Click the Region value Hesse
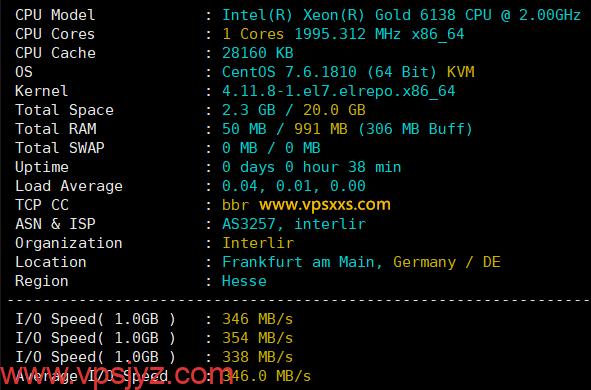591x390 pixels. [244, 281]
